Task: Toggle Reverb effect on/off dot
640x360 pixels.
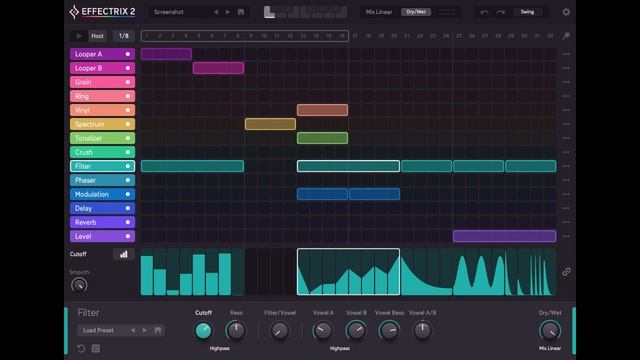Action: [x=128, y=222]
